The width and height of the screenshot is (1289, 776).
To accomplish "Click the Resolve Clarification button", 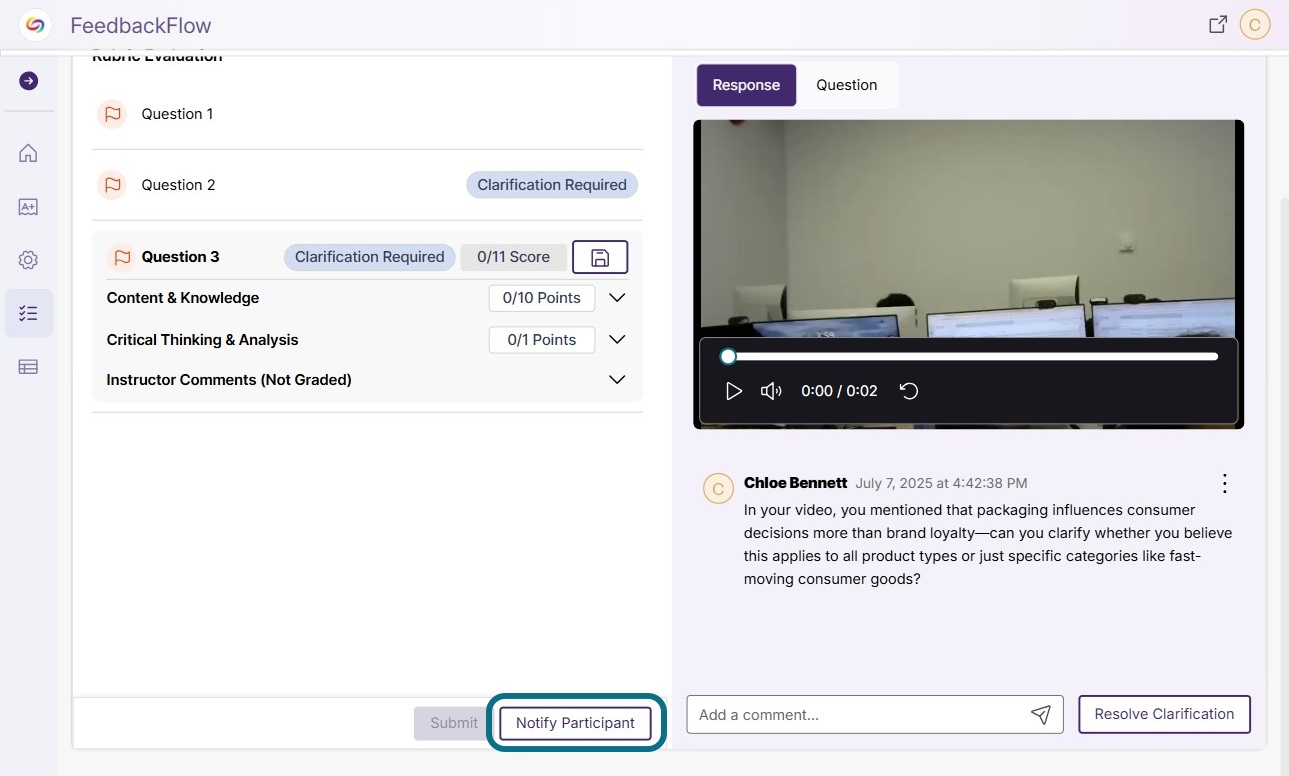I will (1164, 714).
